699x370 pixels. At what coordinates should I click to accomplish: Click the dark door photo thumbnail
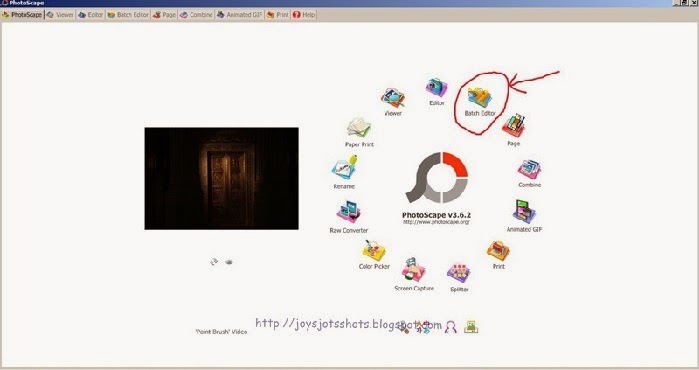point(222,178)
